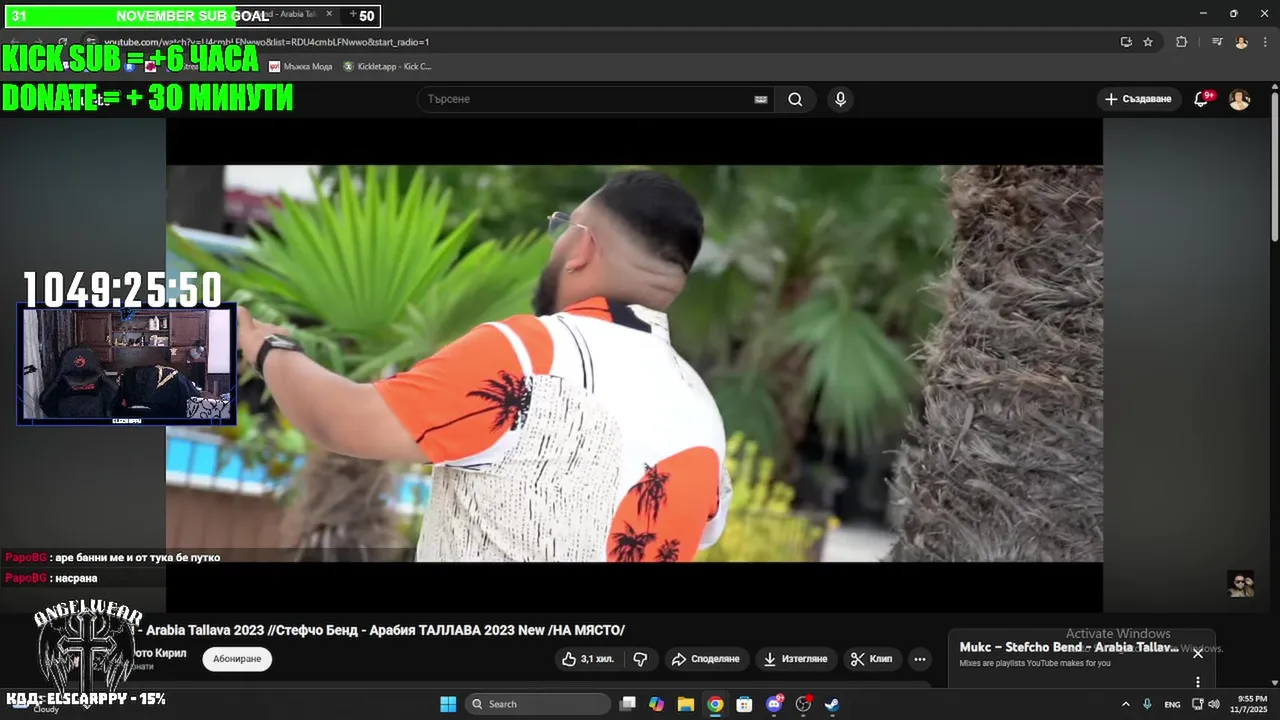Image resolution: width=1280 pixels, height=720 pixels.
Task: Subscribe with the Абониране button
Action: [237, 659]
